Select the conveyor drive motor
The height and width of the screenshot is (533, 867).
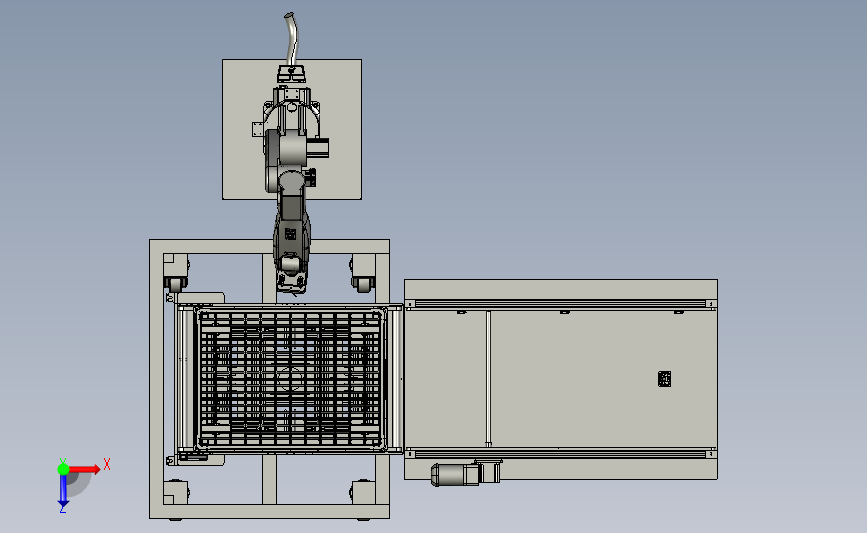(x=455, y=474)
